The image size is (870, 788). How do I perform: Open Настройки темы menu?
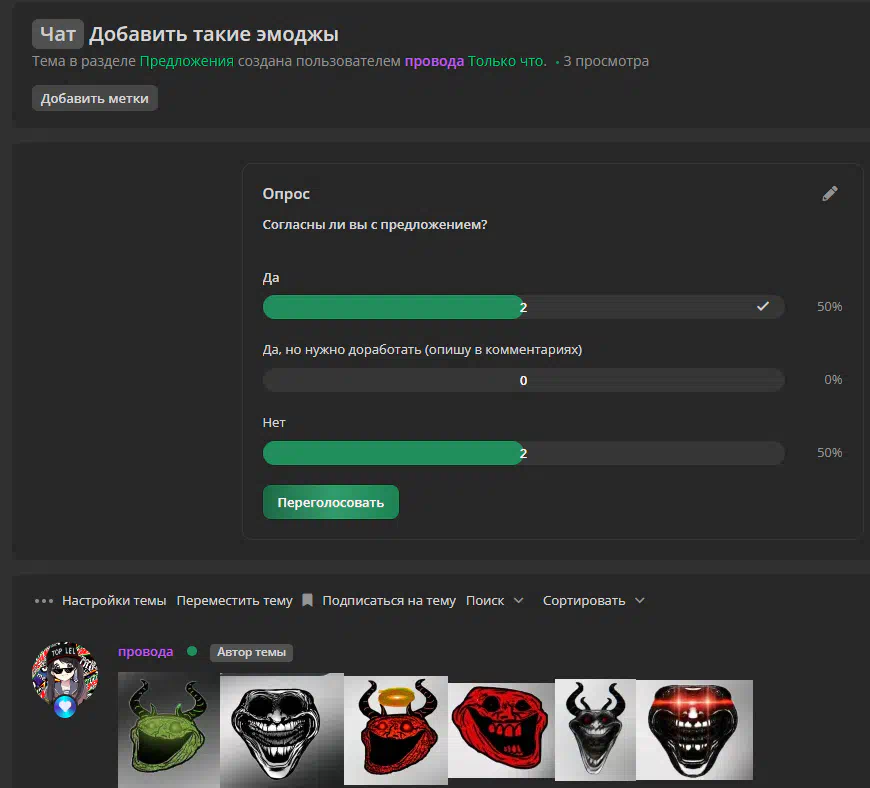114,600
